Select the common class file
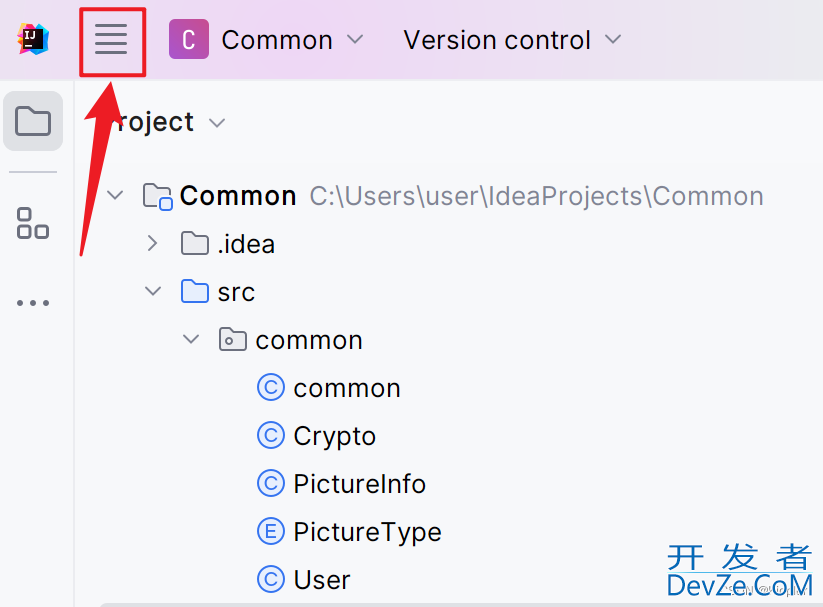 (x=329, y=388)
